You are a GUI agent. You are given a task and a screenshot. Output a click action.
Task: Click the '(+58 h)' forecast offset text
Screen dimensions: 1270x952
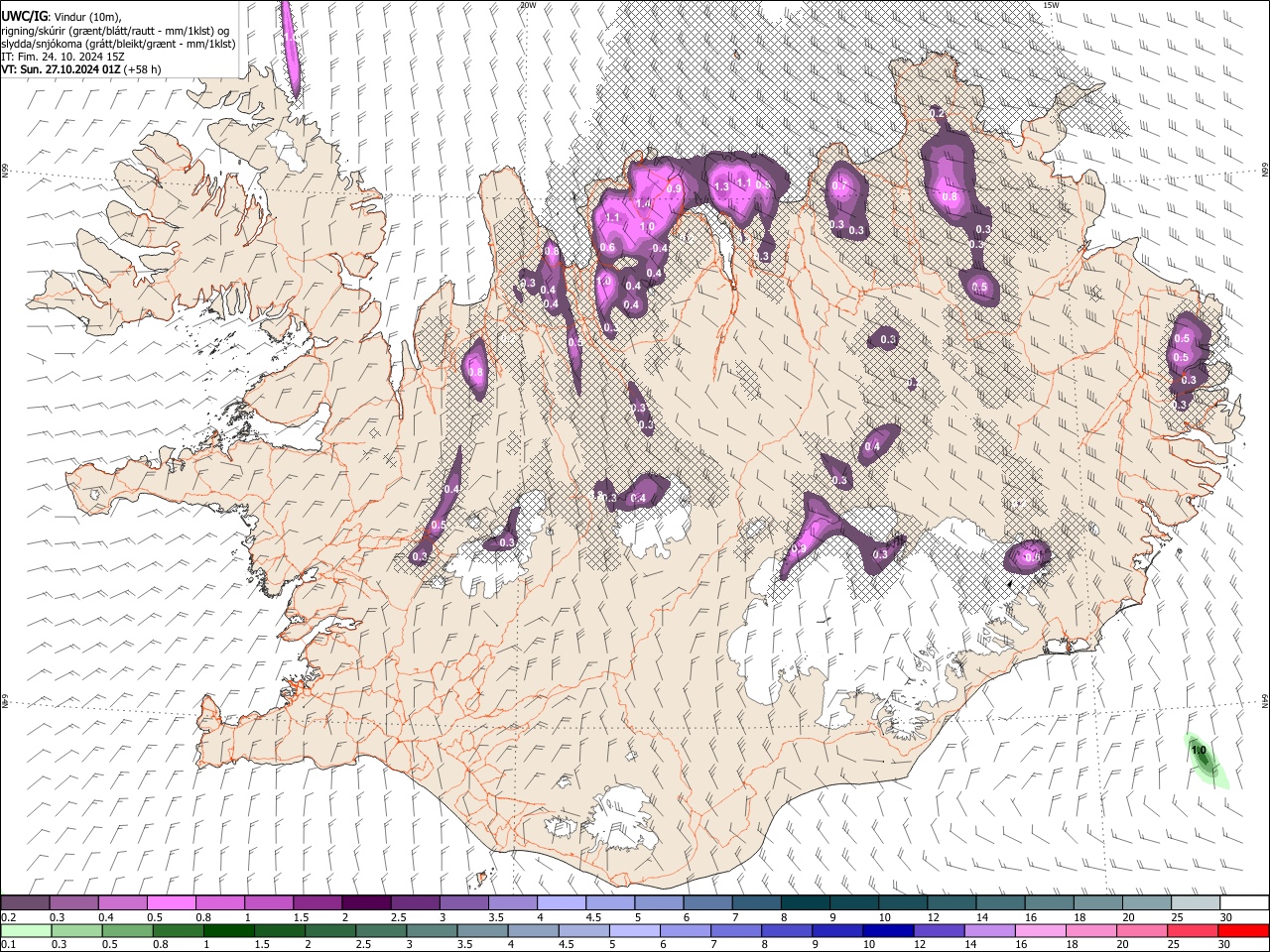[143, 69]
